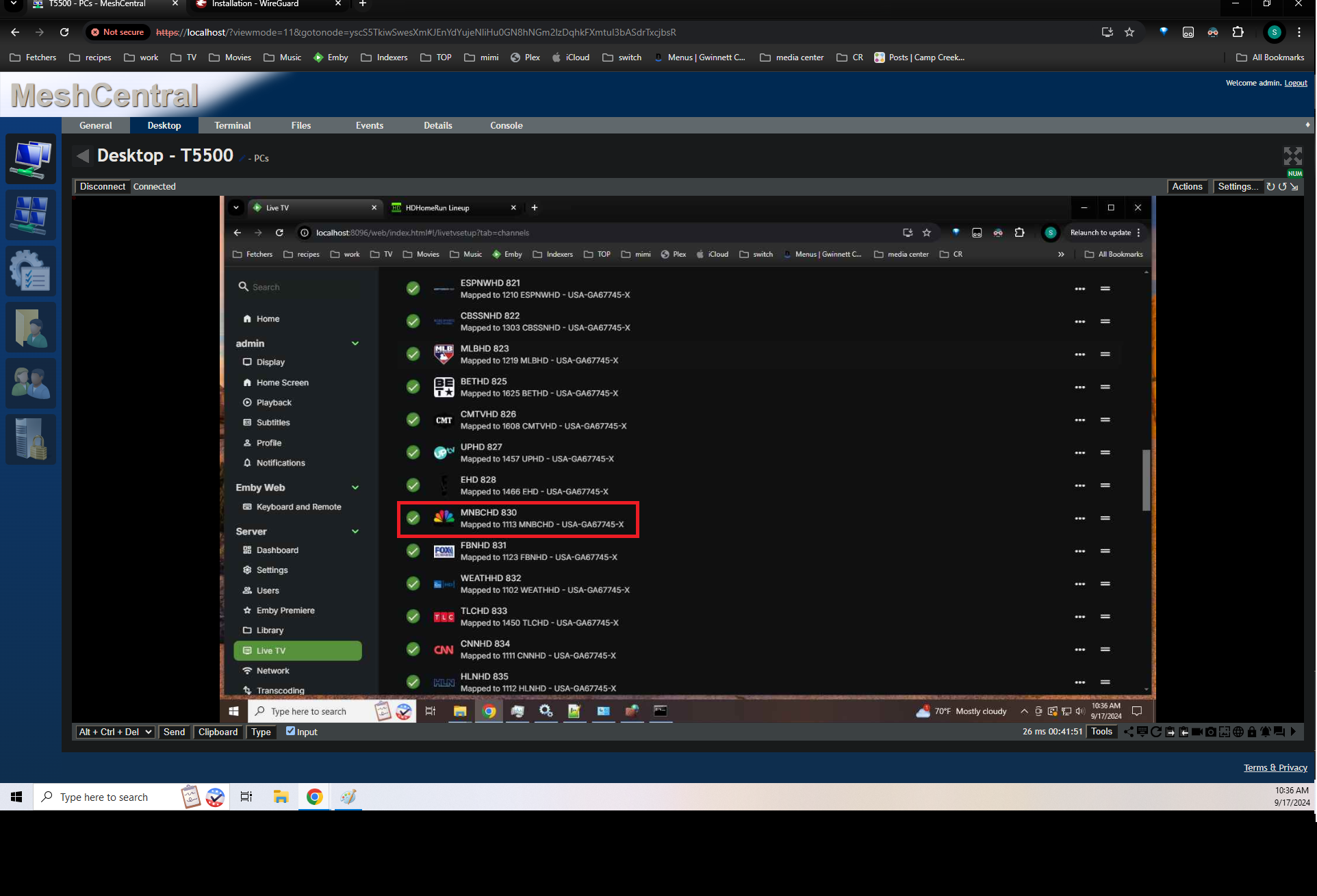Toggle MNBCHD 830 channel checkmark
Screen dimensions: 1317x896
click(413, 518)
